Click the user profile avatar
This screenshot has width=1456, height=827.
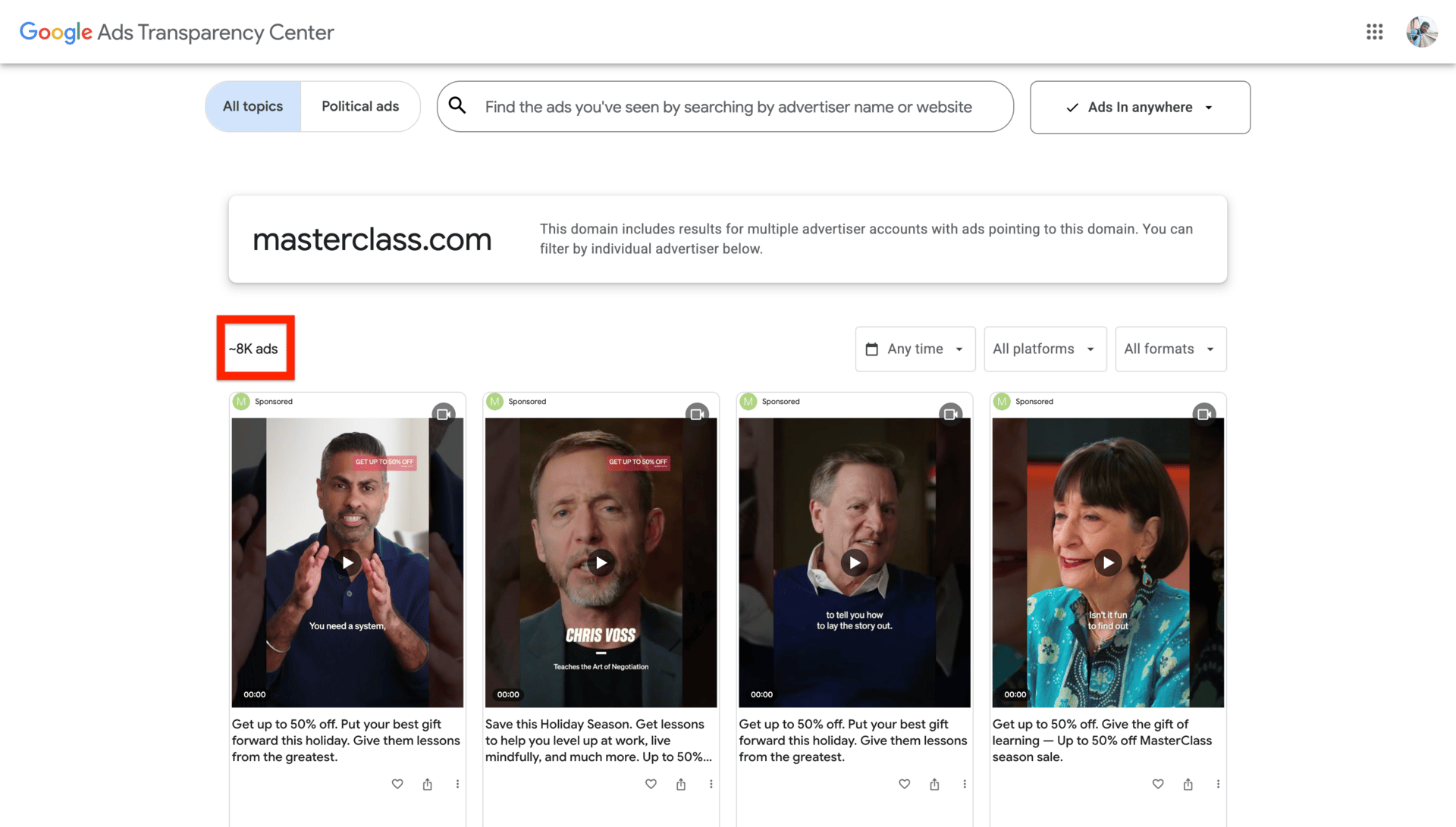coord(1421,32)
